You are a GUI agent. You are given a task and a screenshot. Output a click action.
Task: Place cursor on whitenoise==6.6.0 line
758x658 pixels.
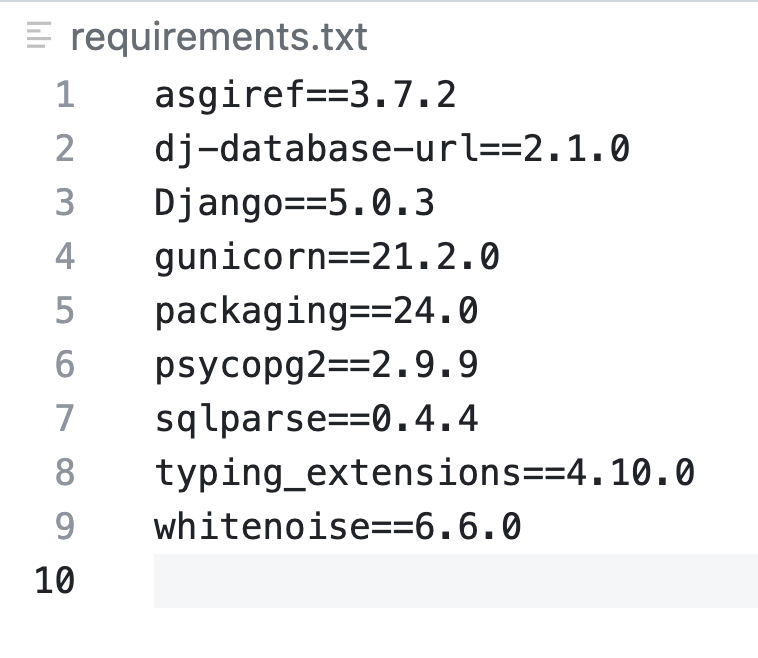[338, 527]
